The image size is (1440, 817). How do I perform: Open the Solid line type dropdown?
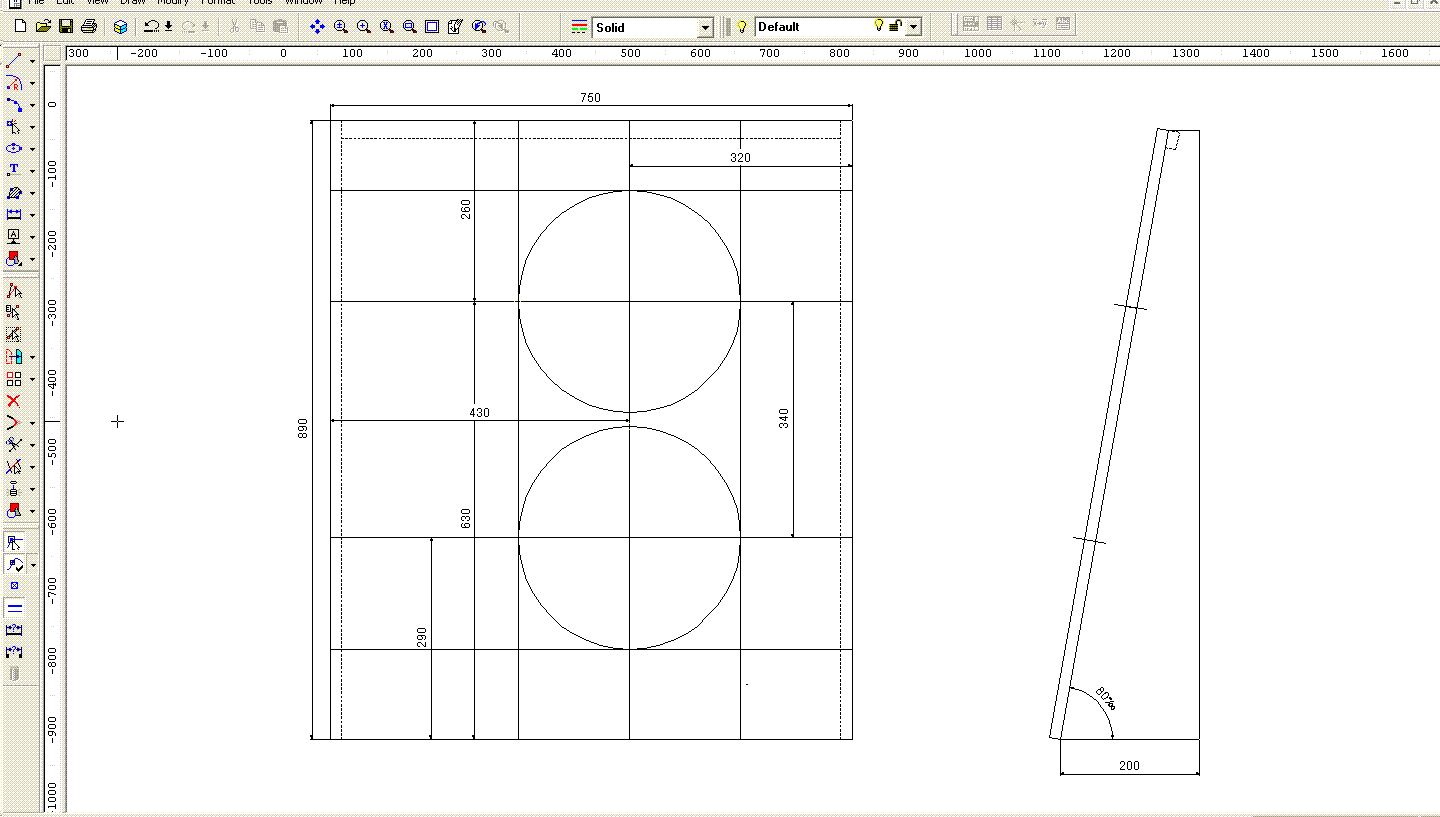[x=705, y=27]
